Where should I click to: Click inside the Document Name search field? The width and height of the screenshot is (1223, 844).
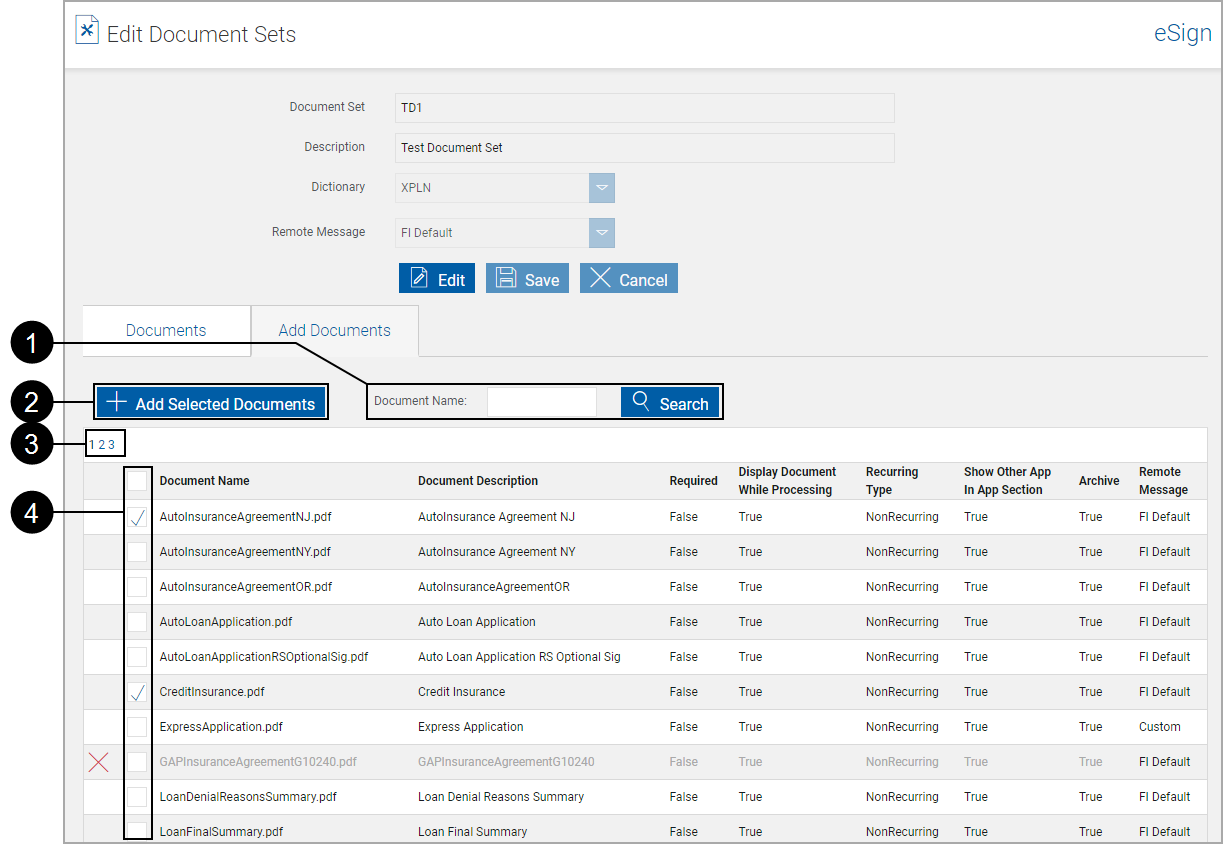(x=542, y=401)
